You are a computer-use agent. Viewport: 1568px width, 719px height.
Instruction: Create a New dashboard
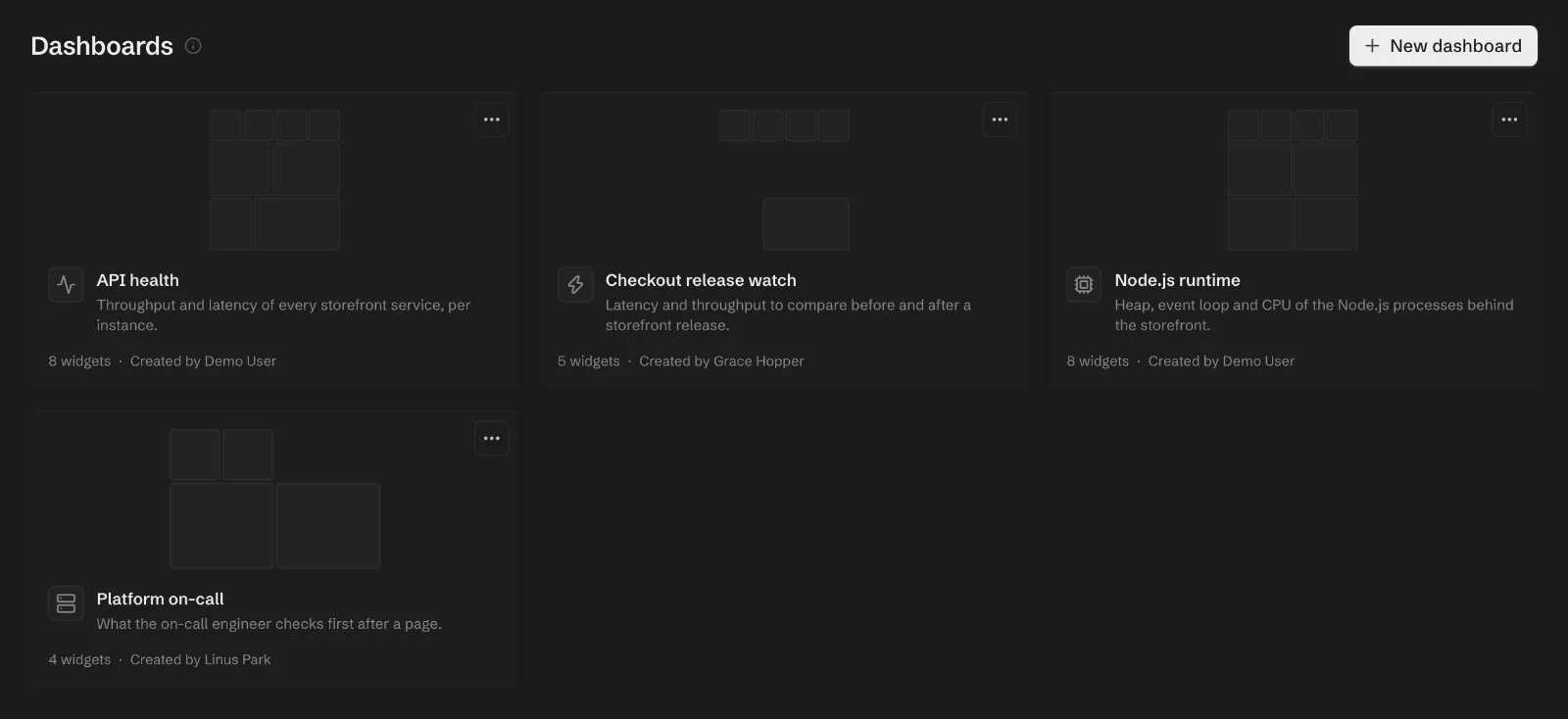click(1444, 46)
